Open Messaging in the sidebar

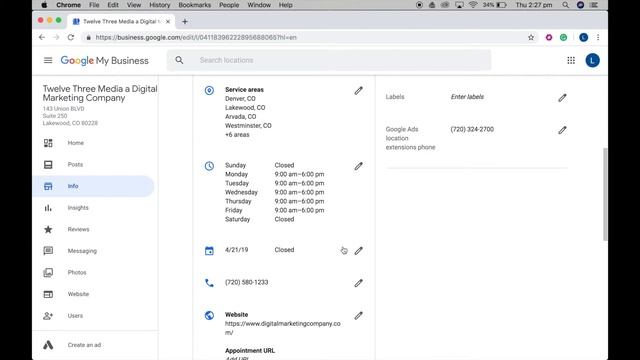(x=93, y=251)
